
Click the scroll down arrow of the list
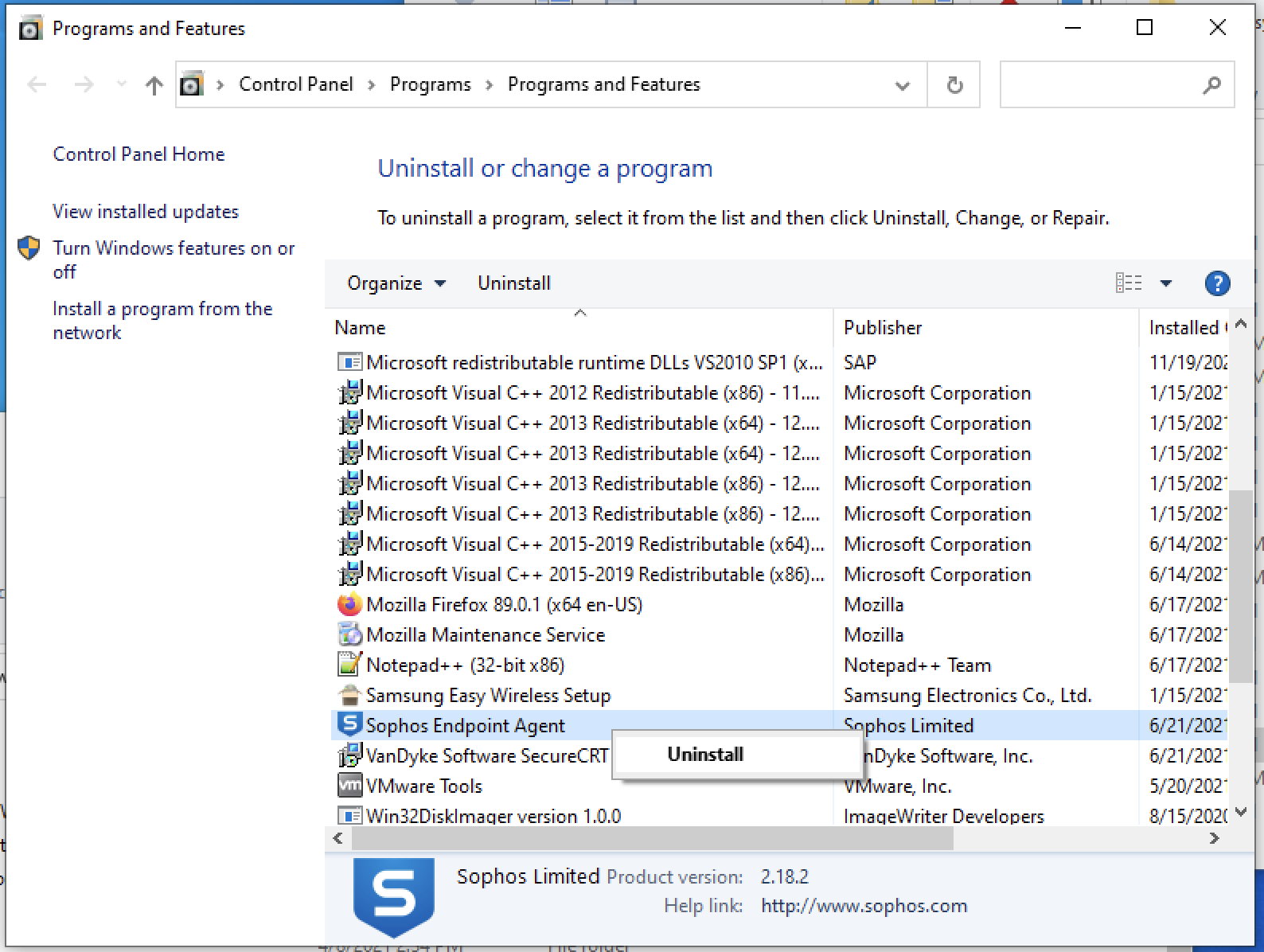tap(1240, 813)
